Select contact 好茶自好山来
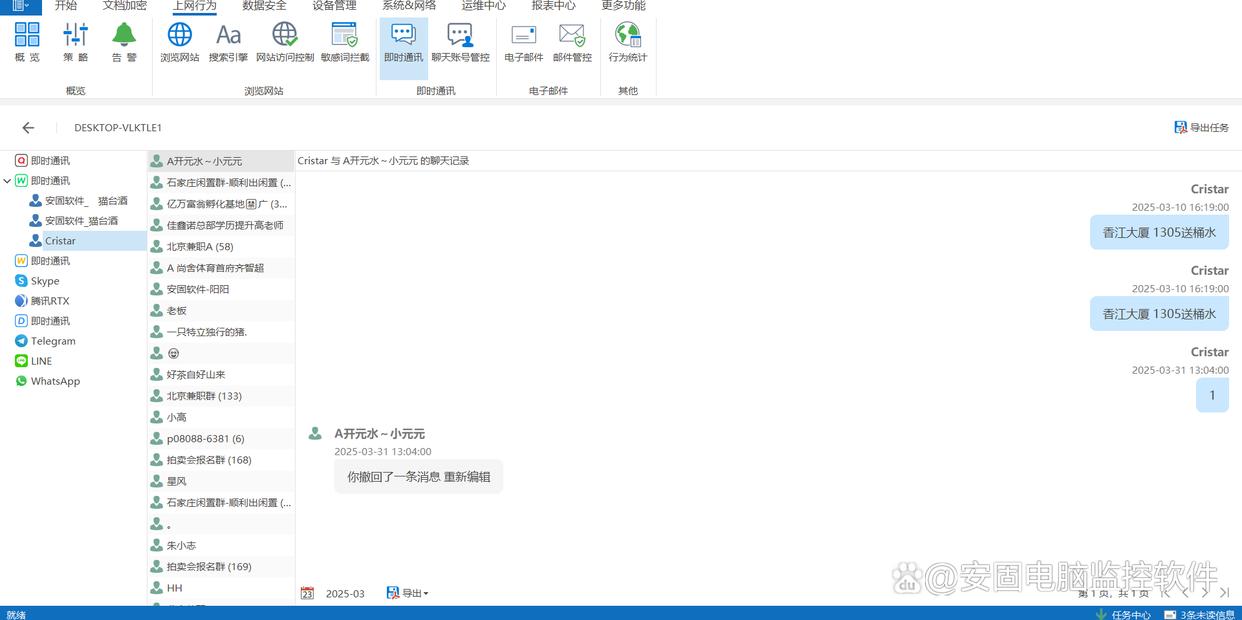 coord(221,374)
